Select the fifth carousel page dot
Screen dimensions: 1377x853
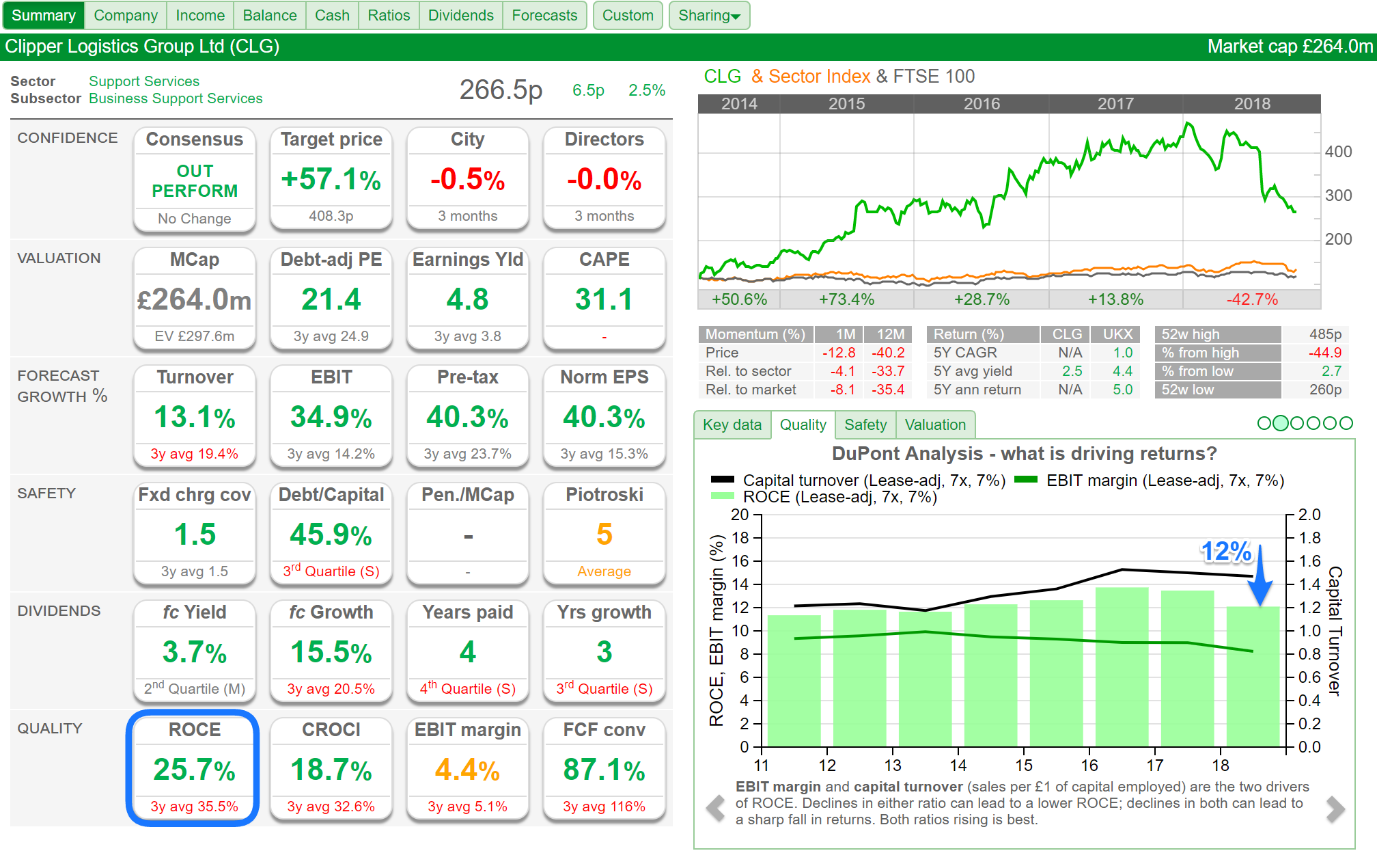tap(1329, 424)
